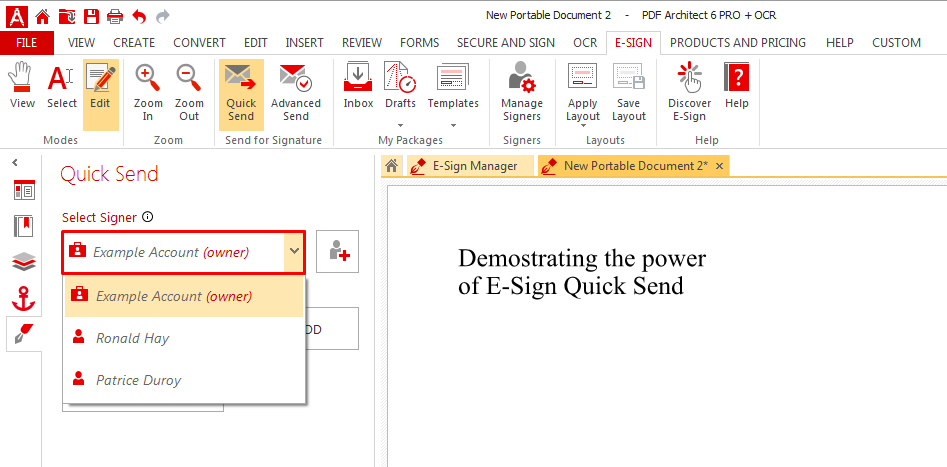The height and width of the screenshot is (467, 947).
Task: Open the layers sidebar panel
Action: click(x=24, y=262)
